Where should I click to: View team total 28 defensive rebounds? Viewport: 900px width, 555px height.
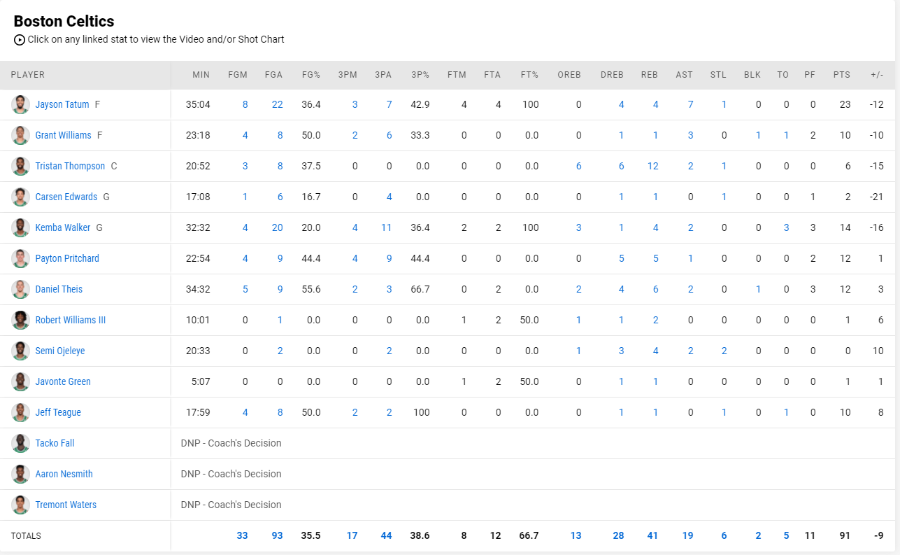(x=618, y=535)
